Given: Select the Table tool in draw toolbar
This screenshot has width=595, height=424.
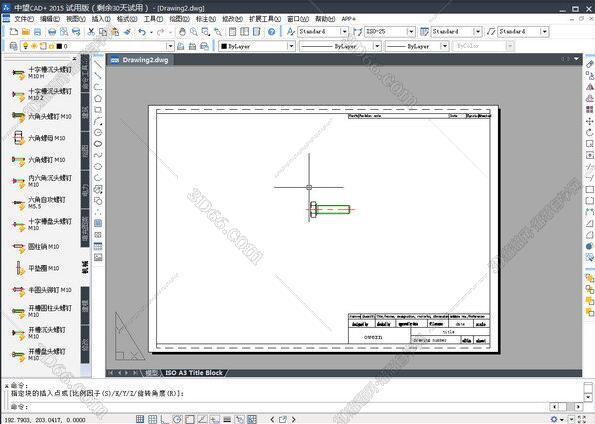Looking at the screenshot, I should click(98, 246).
